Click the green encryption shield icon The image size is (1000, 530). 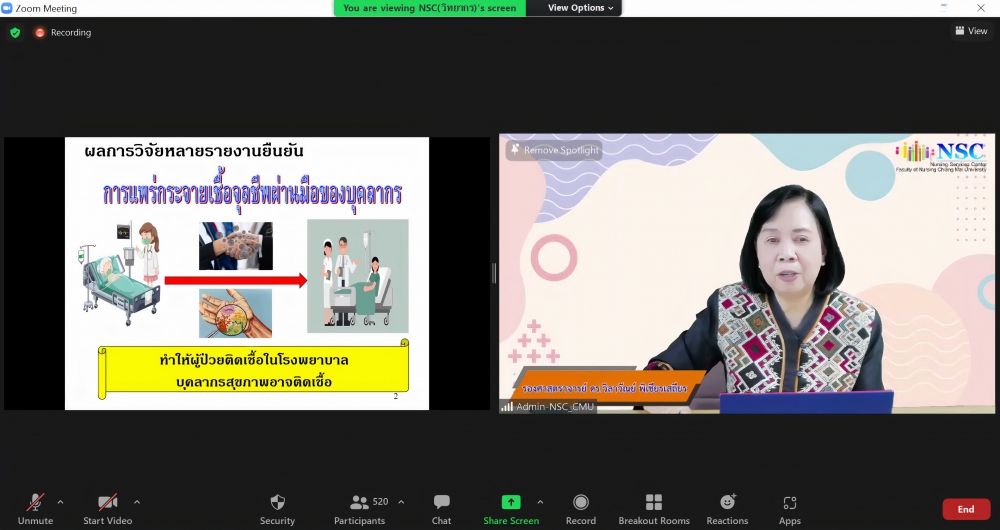pos(15,32)
